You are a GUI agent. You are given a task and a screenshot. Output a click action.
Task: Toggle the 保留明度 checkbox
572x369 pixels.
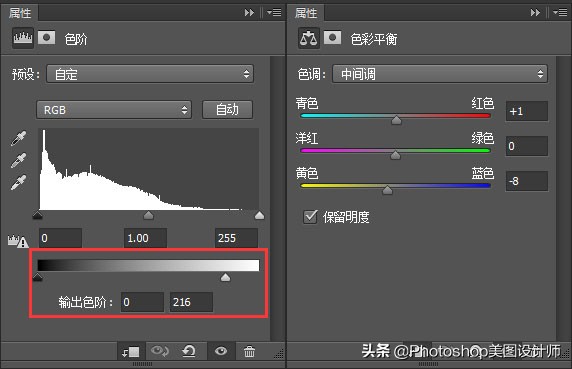tap(310, 217)
